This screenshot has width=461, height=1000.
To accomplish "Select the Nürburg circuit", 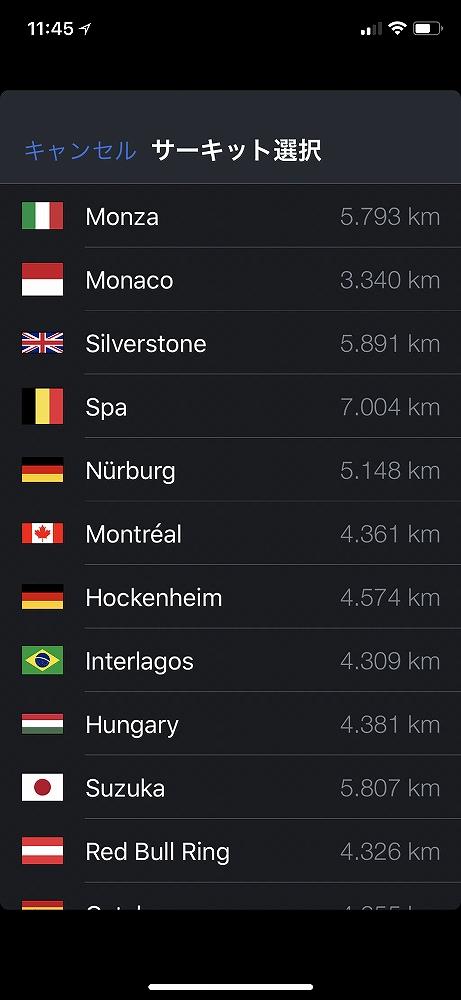I will coord(230,470).
